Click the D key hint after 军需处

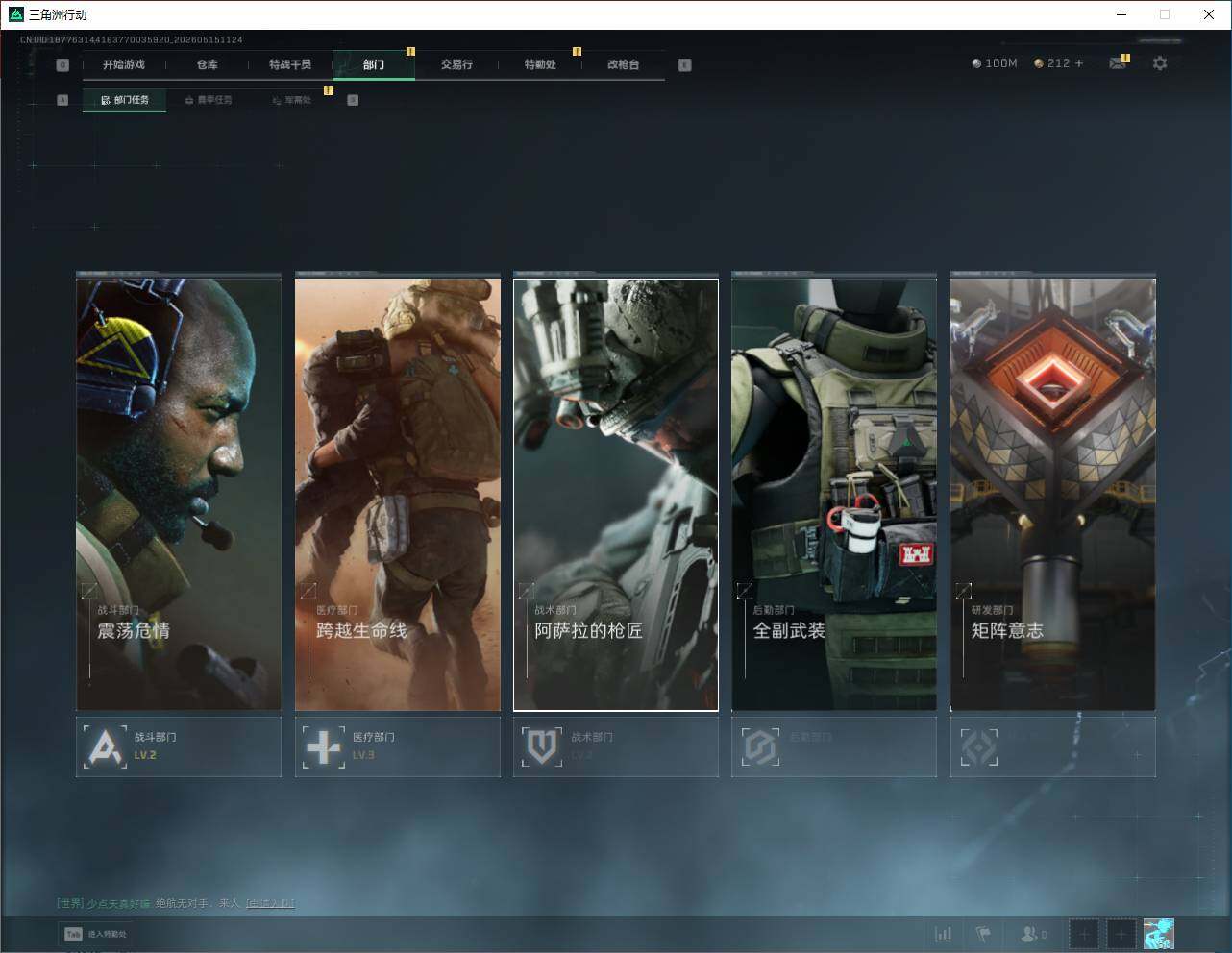coord(353,100)
